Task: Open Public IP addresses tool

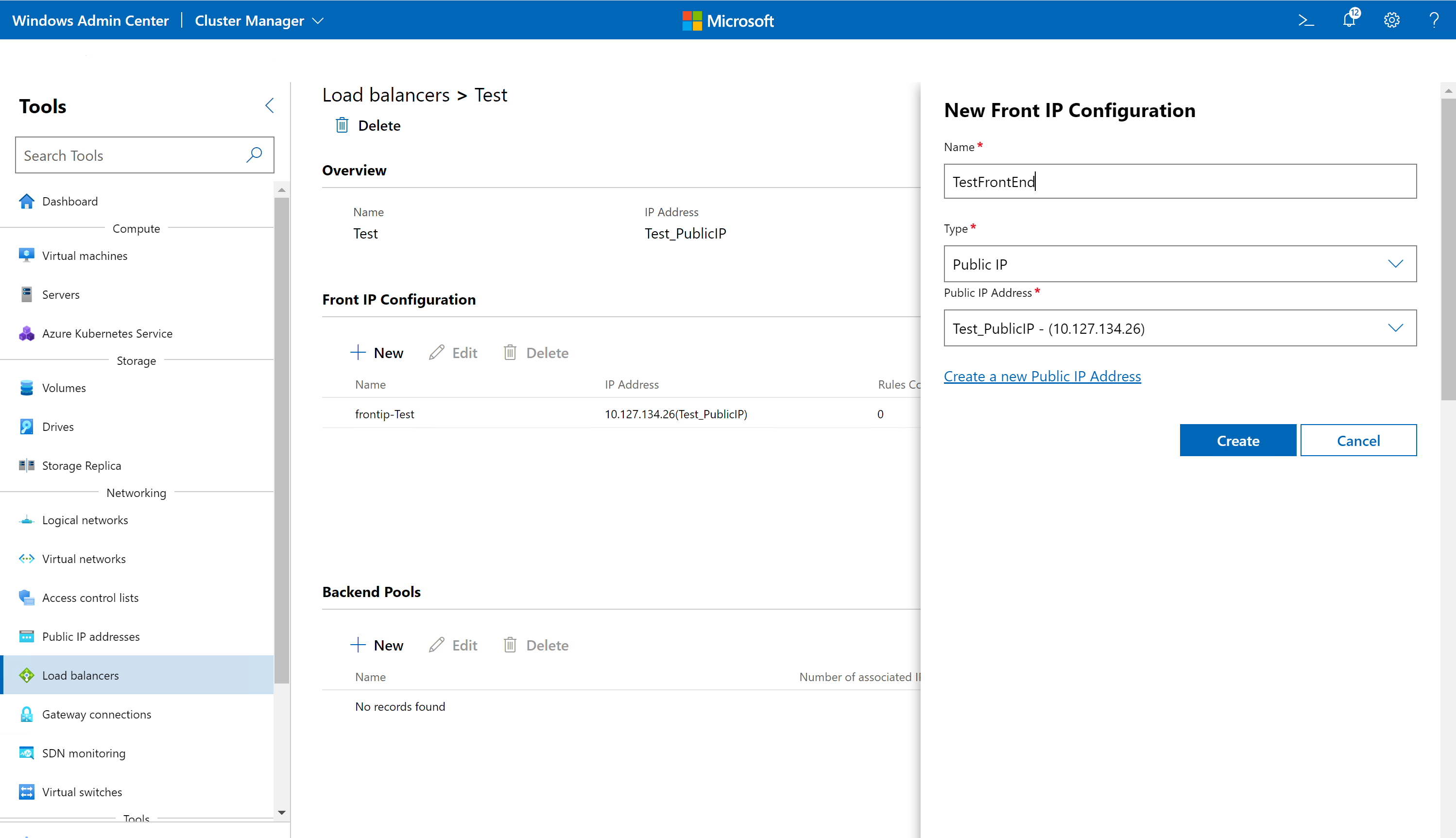Action: 91,636
